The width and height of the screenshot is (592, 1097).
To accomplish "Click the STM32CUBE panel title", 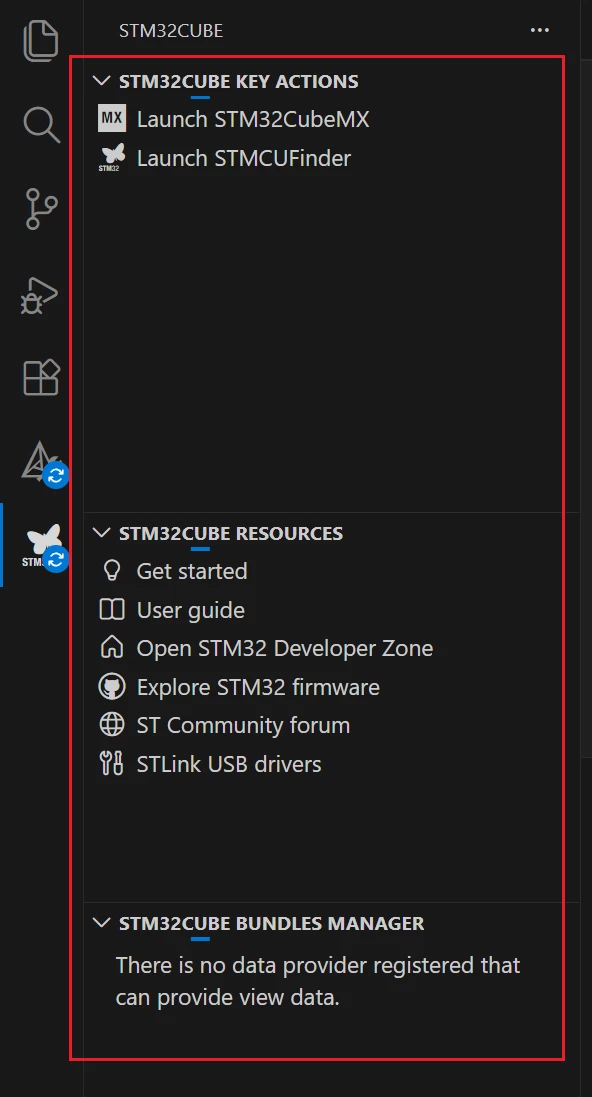I will (171, 31).
